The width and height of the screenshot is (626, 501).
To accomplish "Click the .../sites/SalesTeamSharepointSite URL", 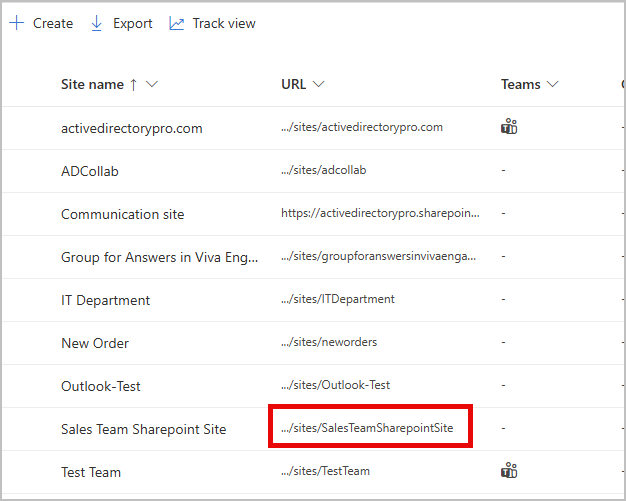I will (x=367, y=428).
